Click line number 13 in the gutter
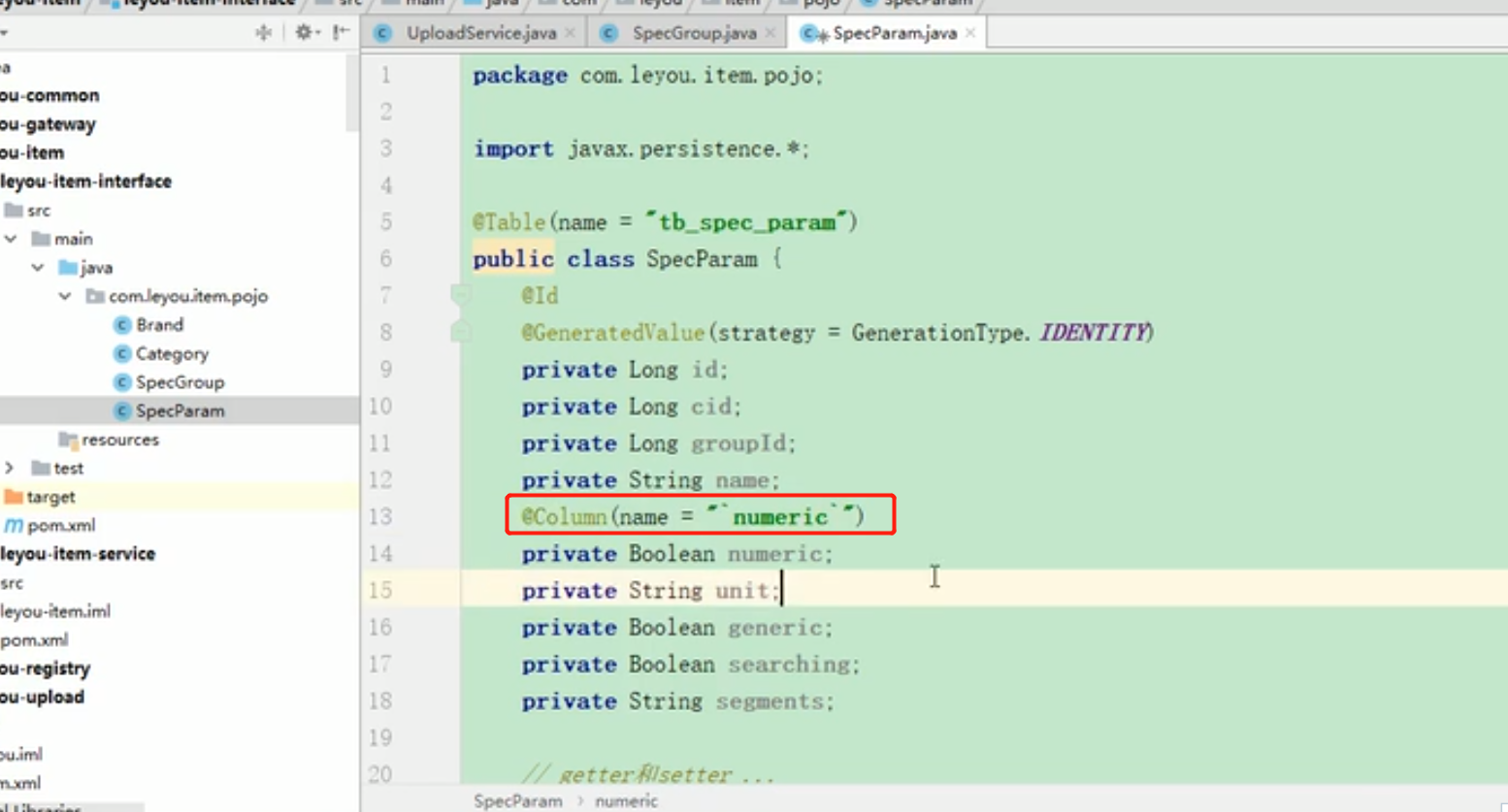 pyautogui.click(x=380, y=517)
